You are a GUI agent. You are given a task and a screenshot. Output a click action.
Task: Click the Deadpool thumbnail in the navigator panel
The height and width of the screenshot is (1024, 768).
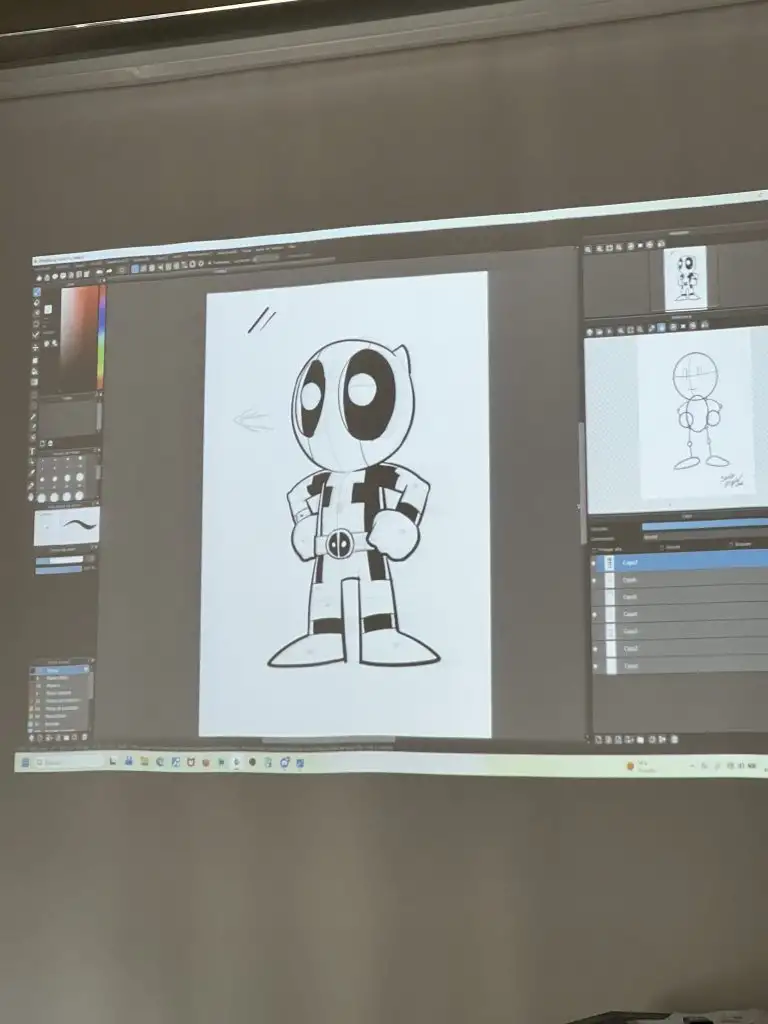[x=685, y=277]
